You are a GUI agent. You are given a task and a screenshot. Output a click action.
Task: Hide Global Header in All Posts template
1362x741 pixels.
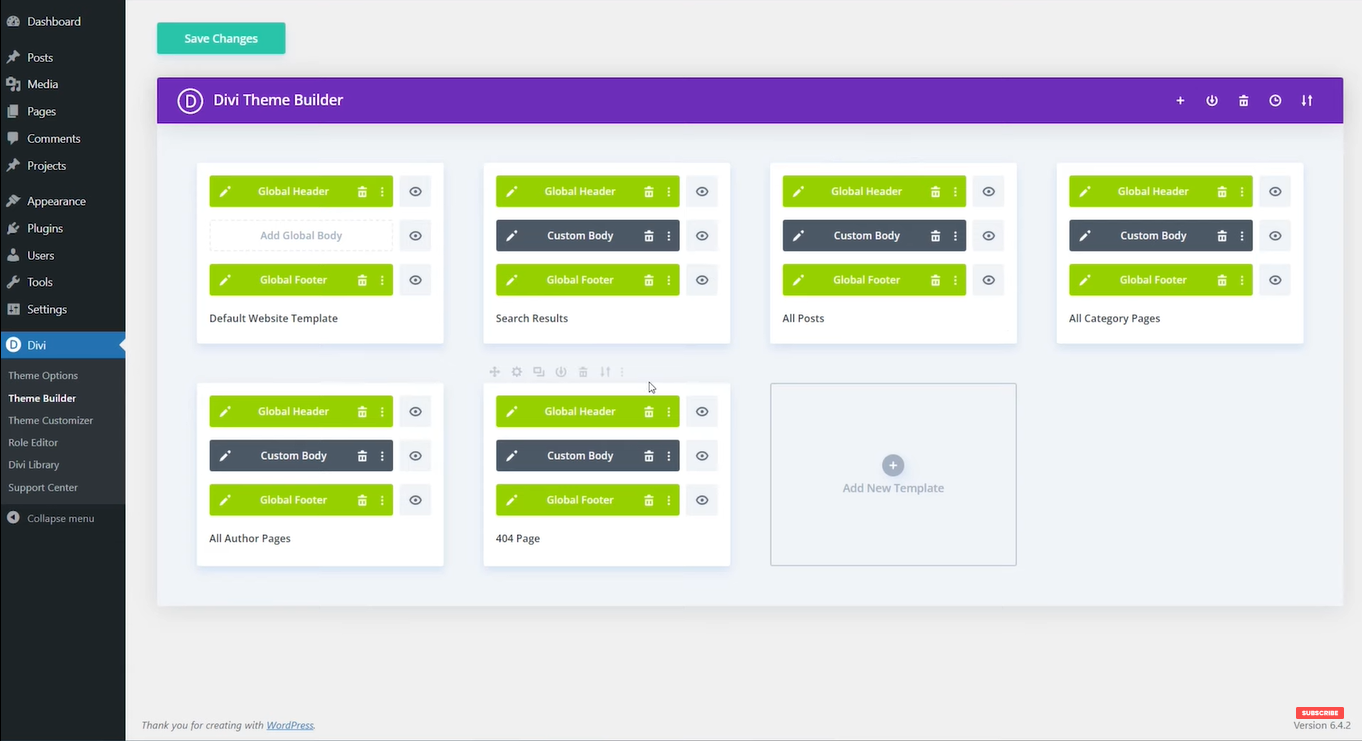(x=988, y=192)
